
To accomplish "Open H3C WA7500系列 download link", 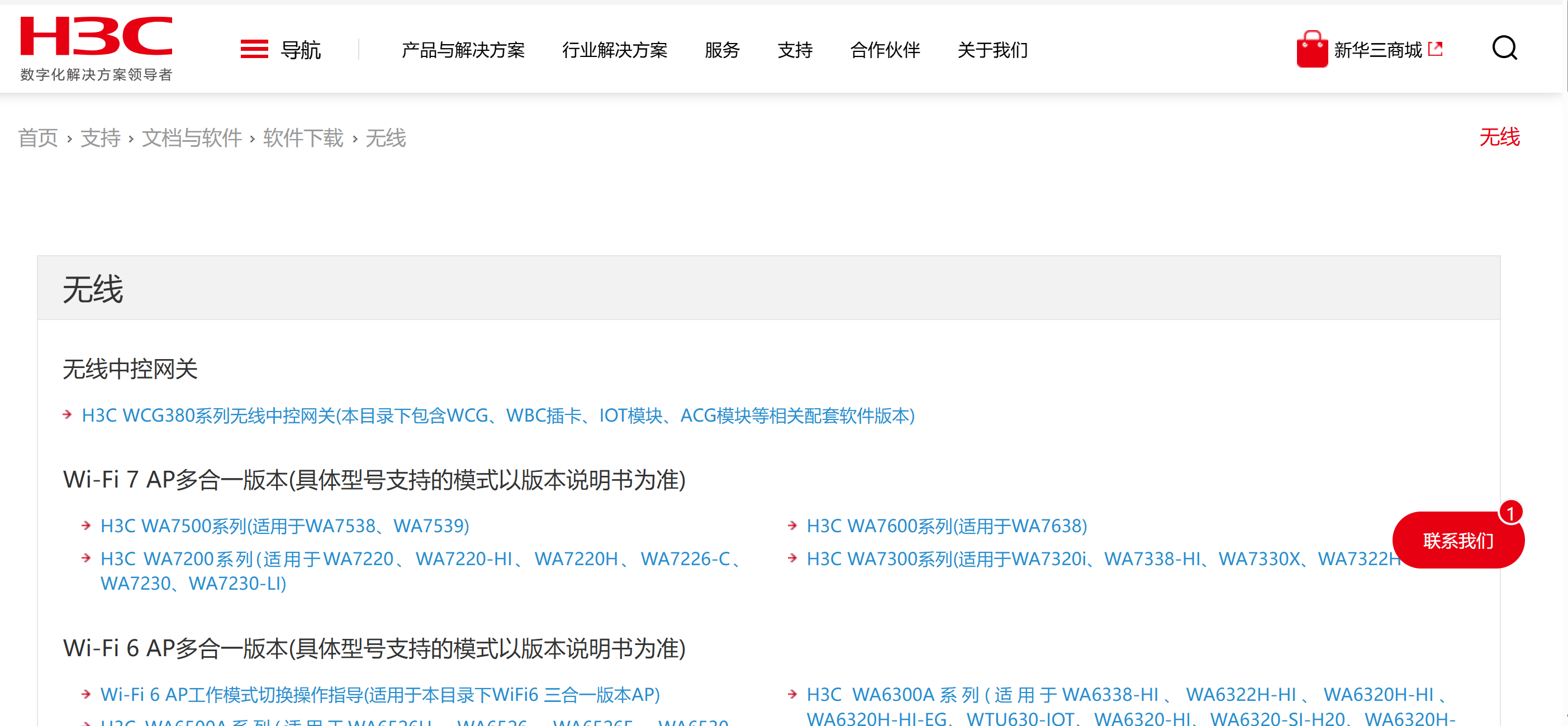I will [284, 526].
